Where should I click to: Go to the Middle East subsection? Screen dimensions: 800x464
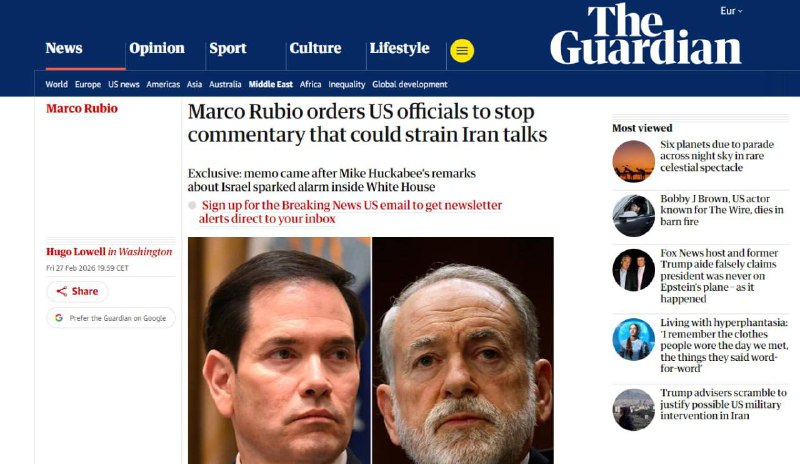(x=270, y=84)
